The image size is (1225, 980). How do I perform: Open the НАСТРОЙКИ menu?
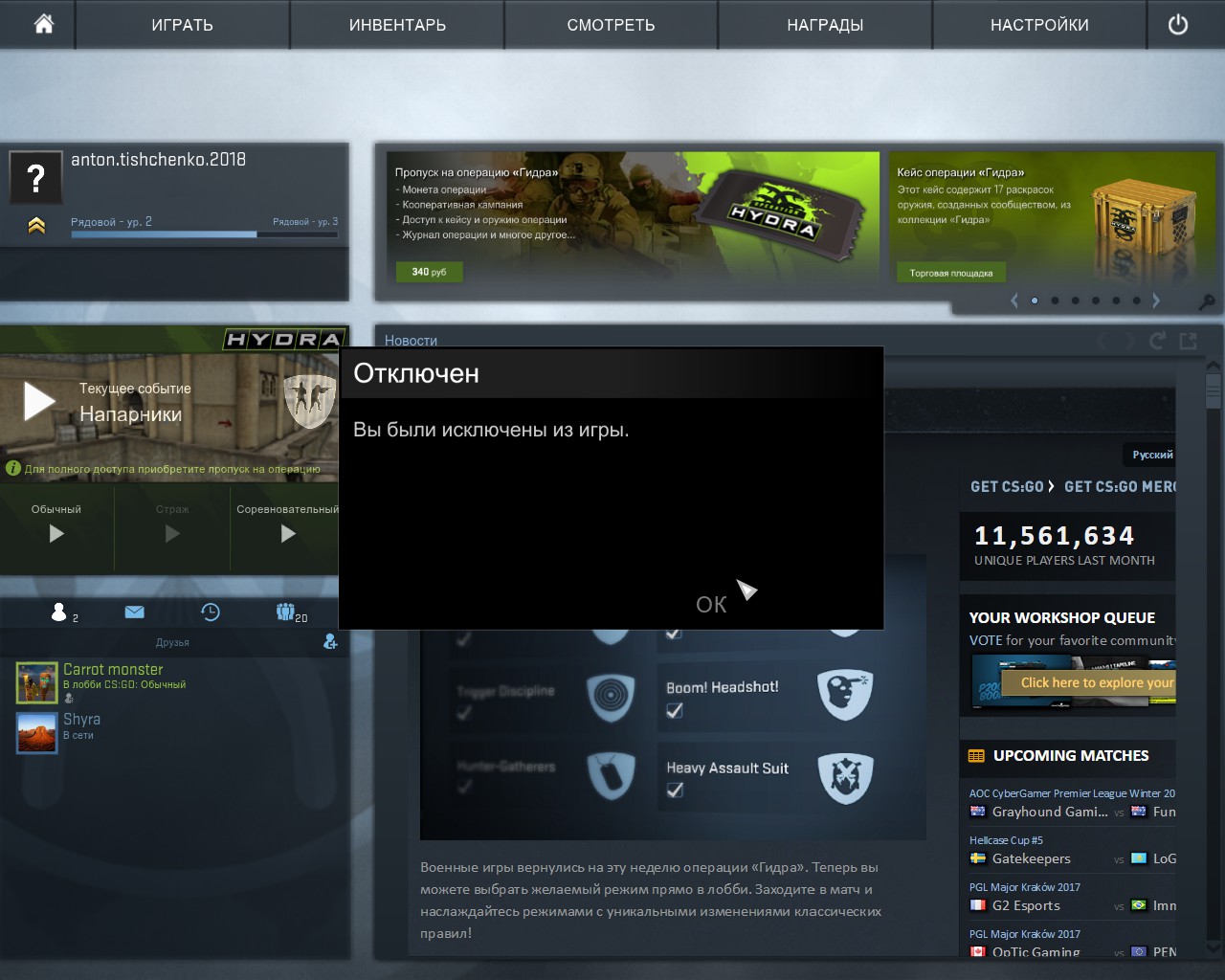pos(1039,25)
